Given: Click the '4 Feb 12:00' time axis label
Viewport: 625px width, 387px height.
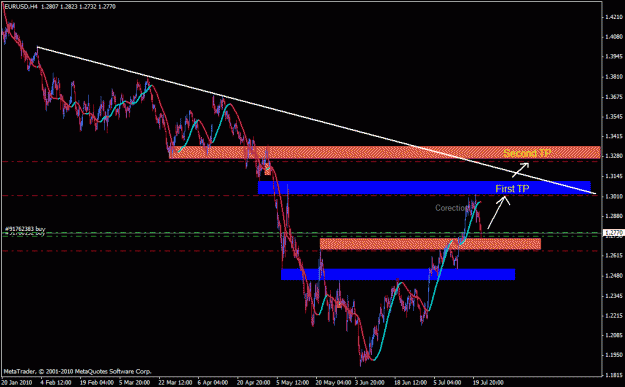Looking at the screenshot, I should click(x=56, y=382).
